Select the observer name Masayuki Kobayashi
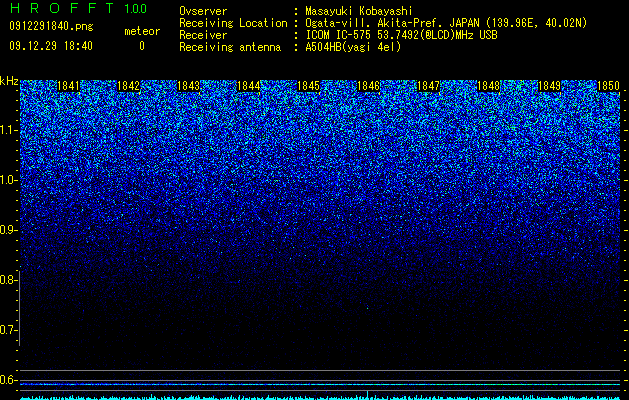 [x=359, y=11]
